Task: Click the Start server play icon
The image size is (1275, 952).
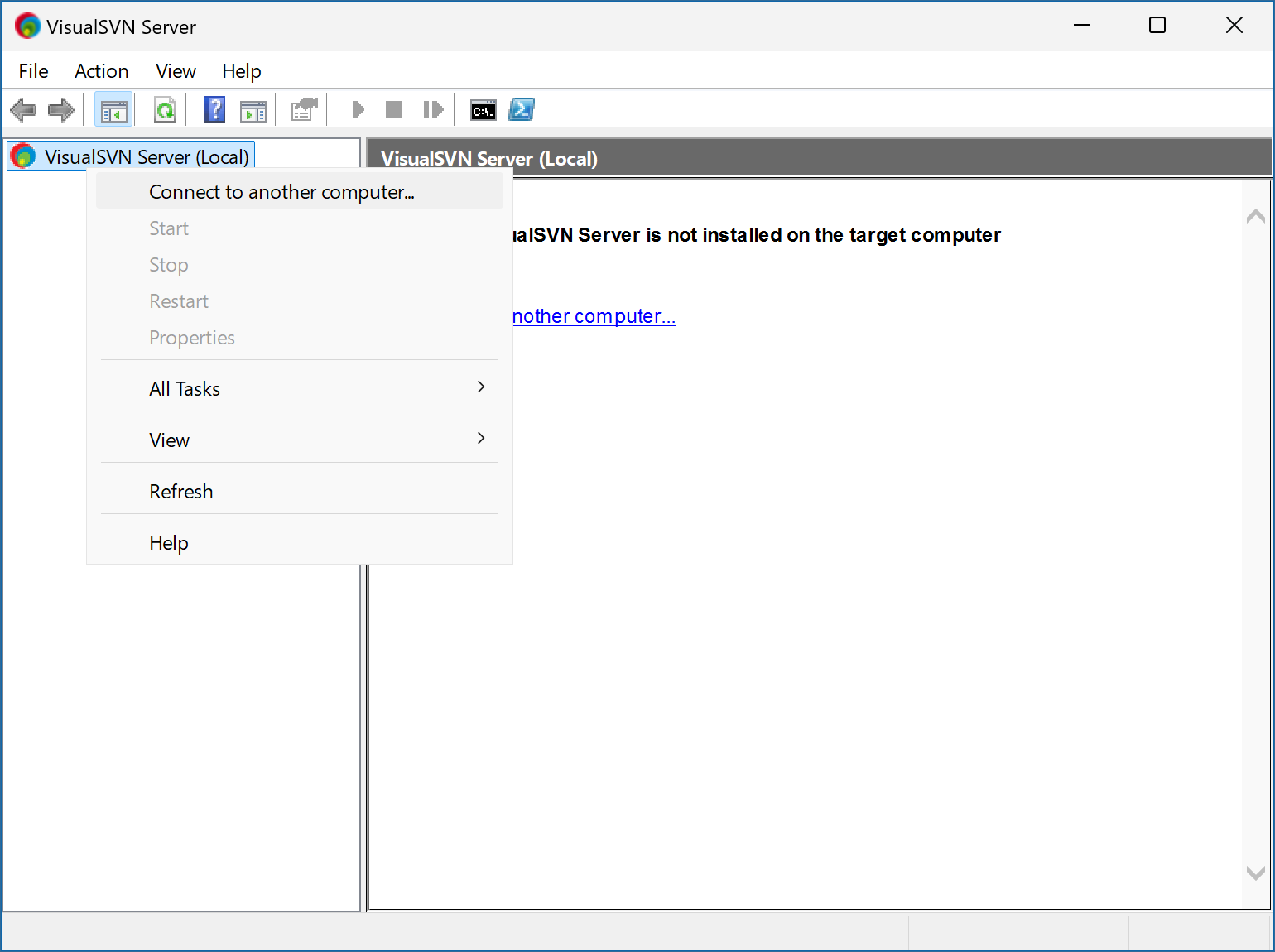Action: click(x=358, y=109)
